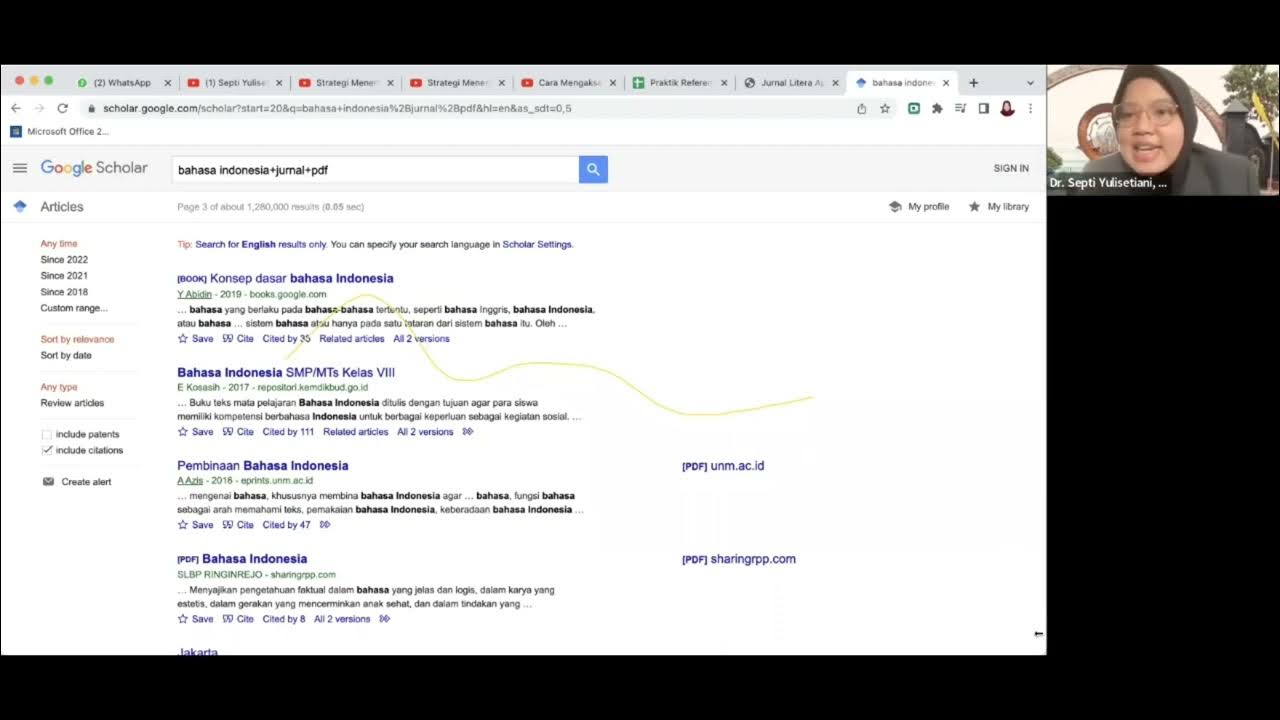This screenshot has height=720, width=1280.
Task: Toggle the include patents checkbox
Action: [47, 435]
